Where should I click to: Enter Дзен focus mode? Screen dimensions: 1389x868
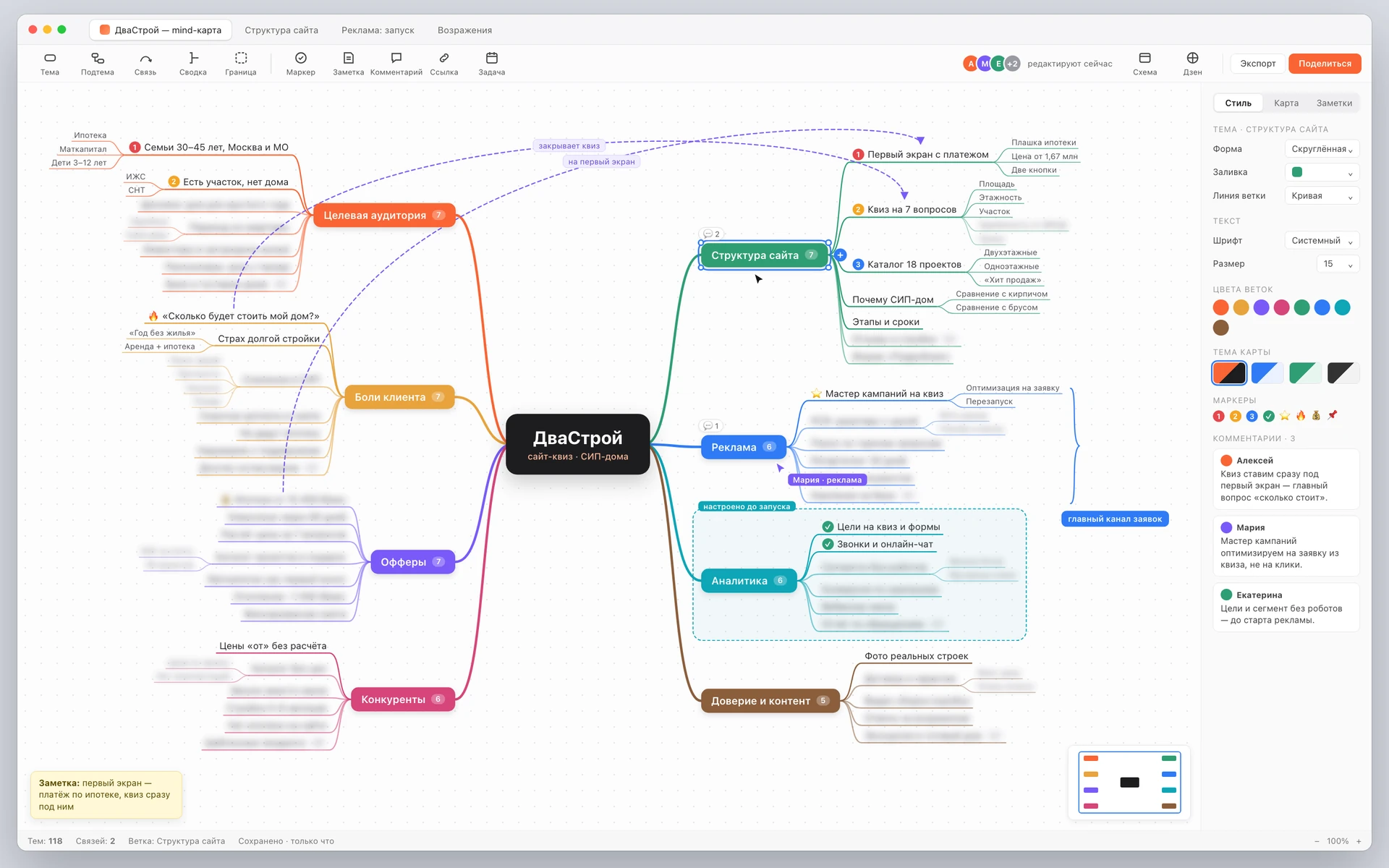1193,64
